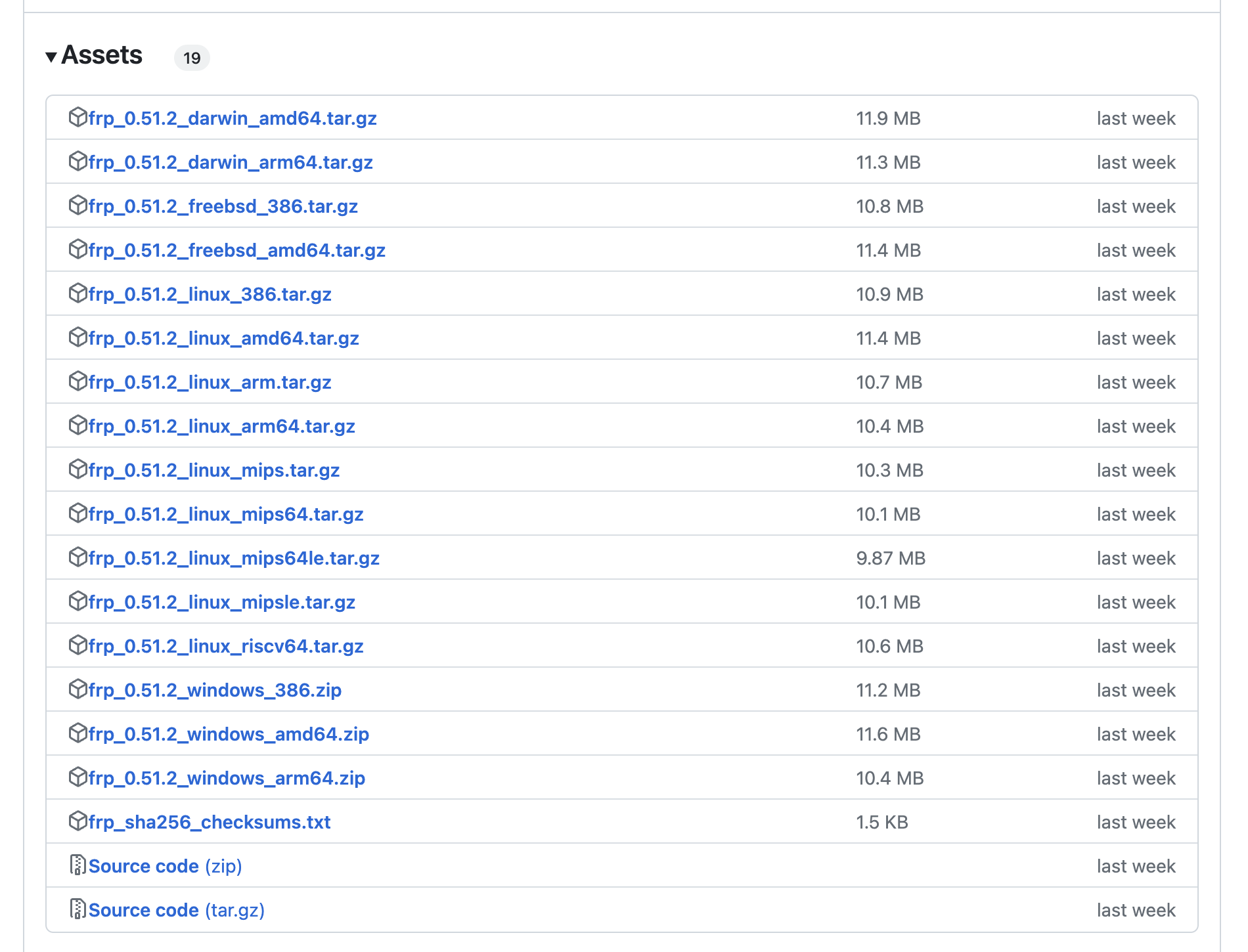Viewport: 1248px width, 952px height.
Task: Download frp_0.51.2_linux_riscv64.tar.gz
Action: pos(226,646)
